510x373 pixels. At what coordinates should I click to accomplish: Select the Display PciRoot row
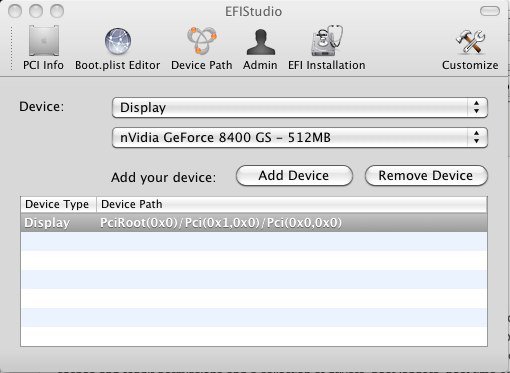click(254, 222)
